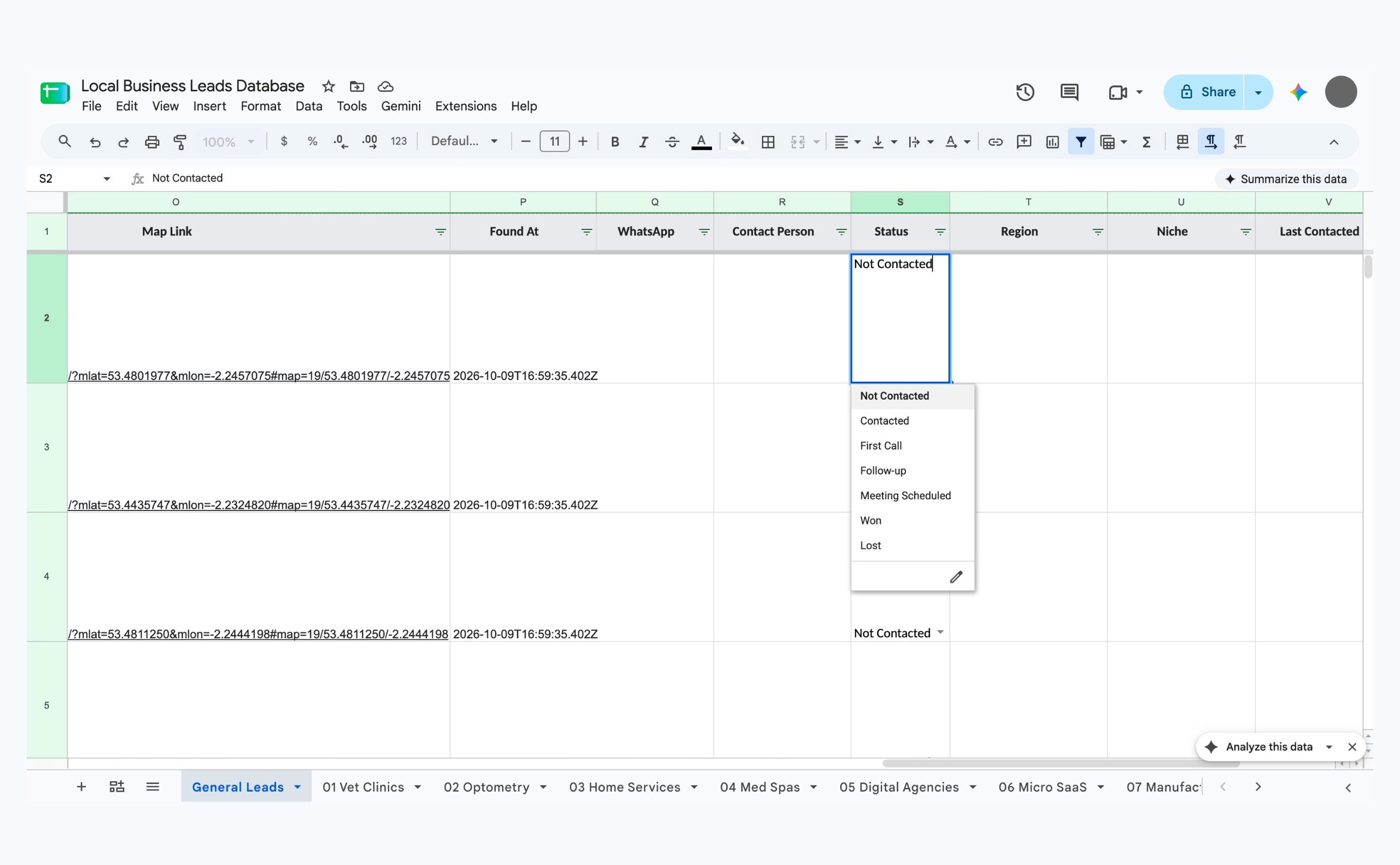Click the Add sheet plus button

coord(81,787)
